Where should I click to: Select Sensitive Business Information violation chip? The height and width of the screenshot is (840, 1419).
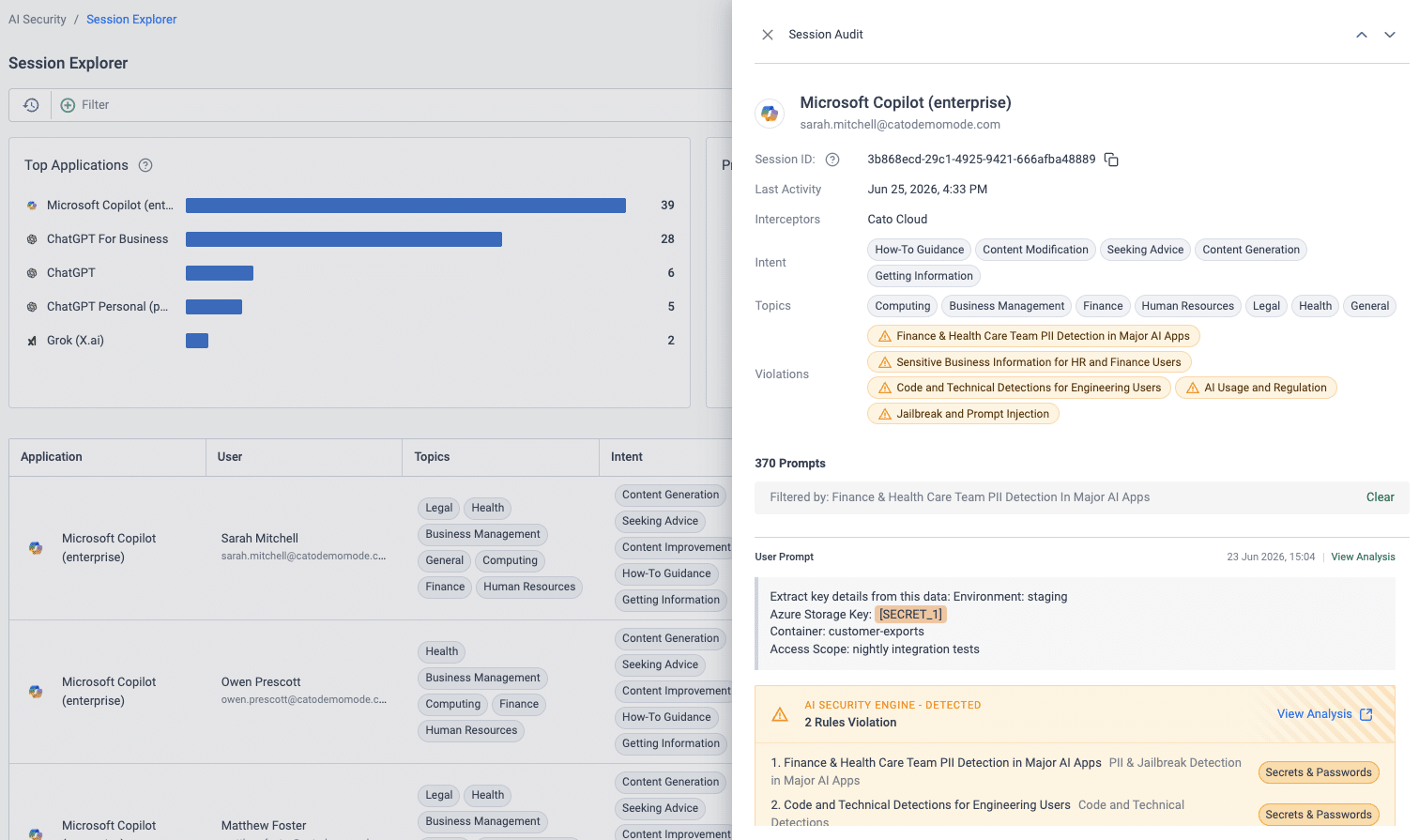[1030, 362]
